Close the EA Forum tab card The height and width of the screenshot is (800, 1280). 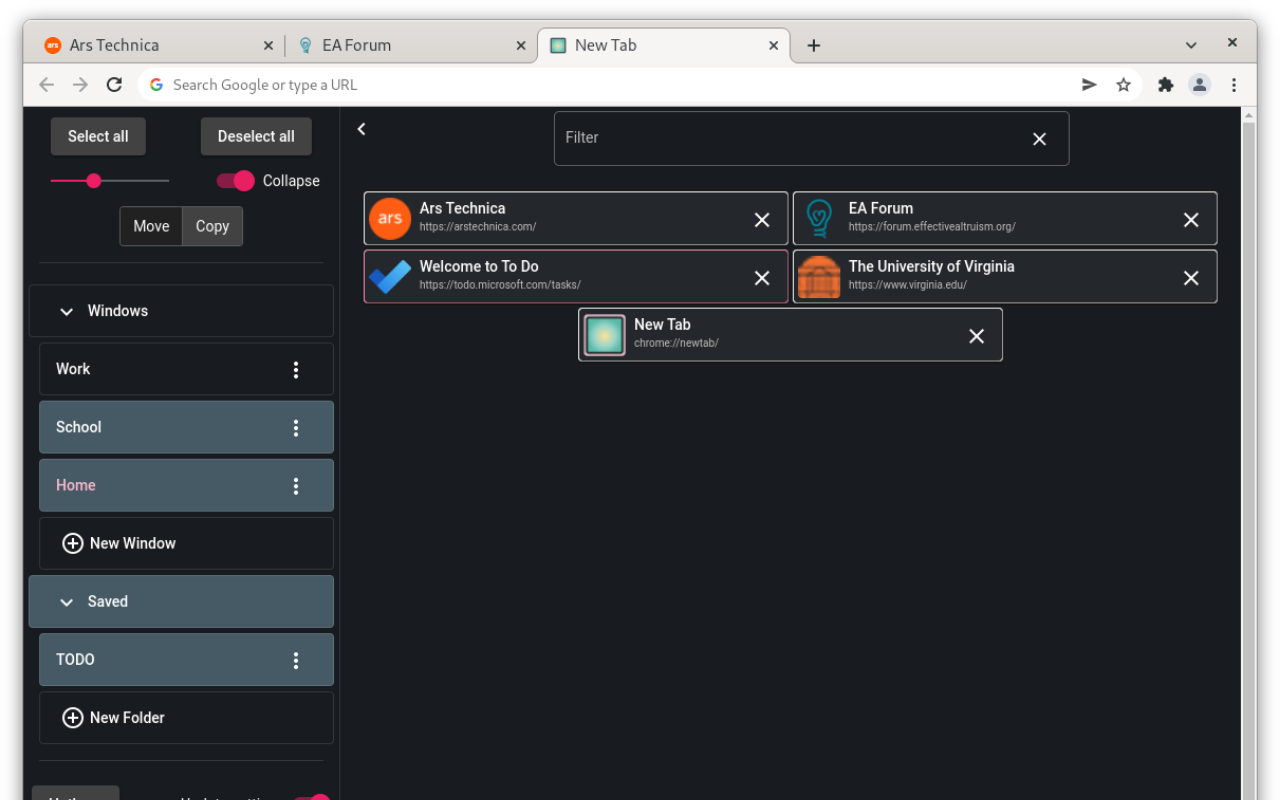1191,220
